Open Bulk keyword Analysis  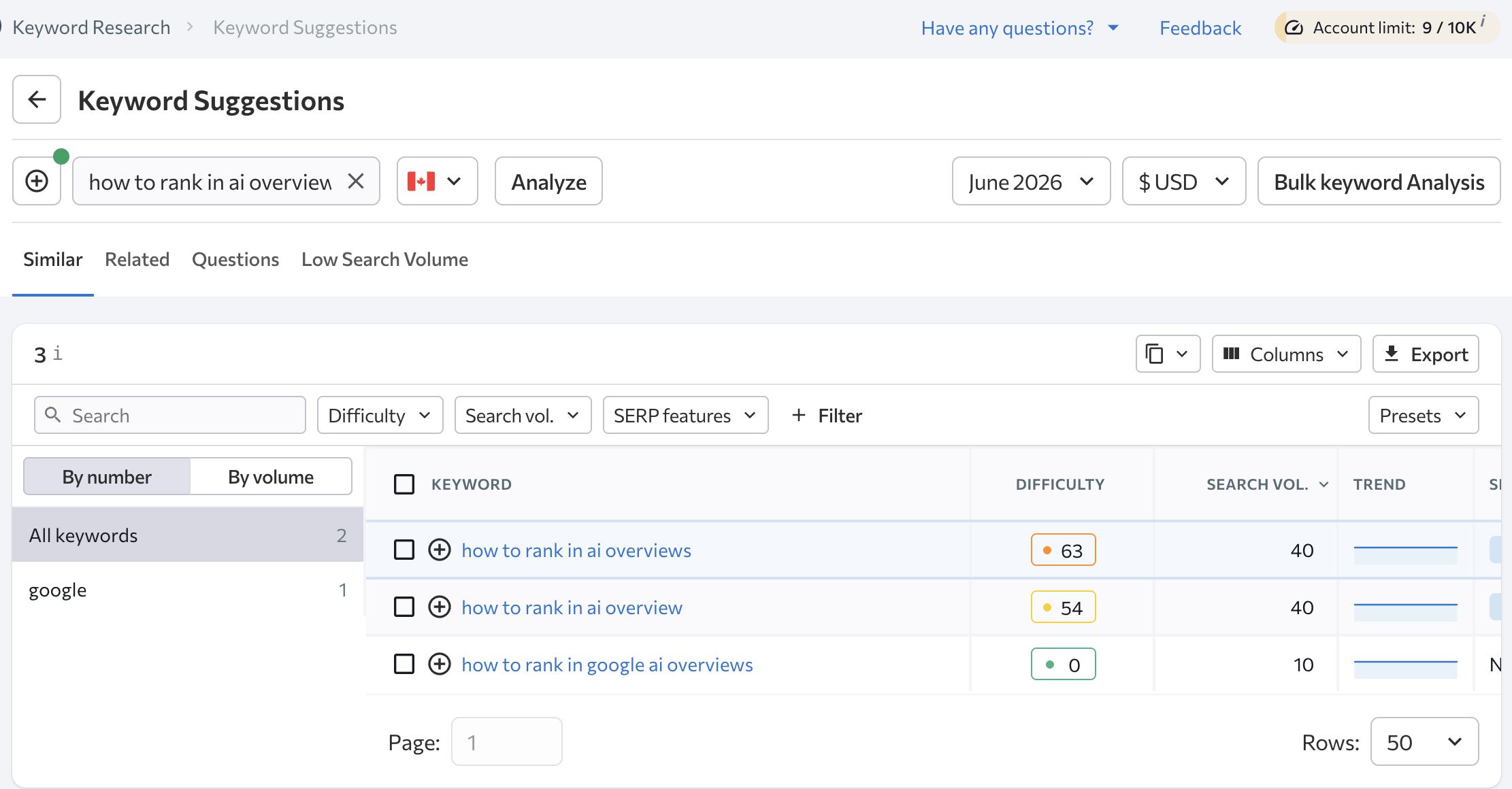pos(1379,181)
